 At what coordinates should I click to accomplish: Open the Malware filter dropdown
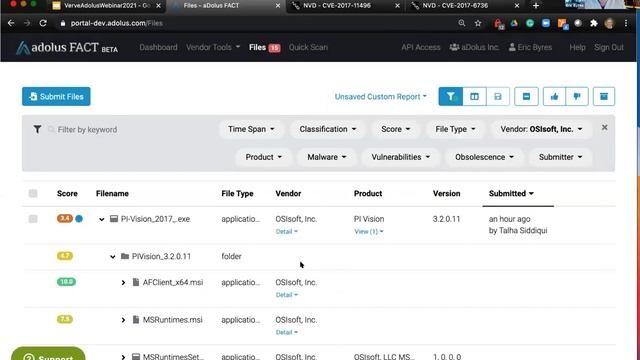tap(327, 157)
